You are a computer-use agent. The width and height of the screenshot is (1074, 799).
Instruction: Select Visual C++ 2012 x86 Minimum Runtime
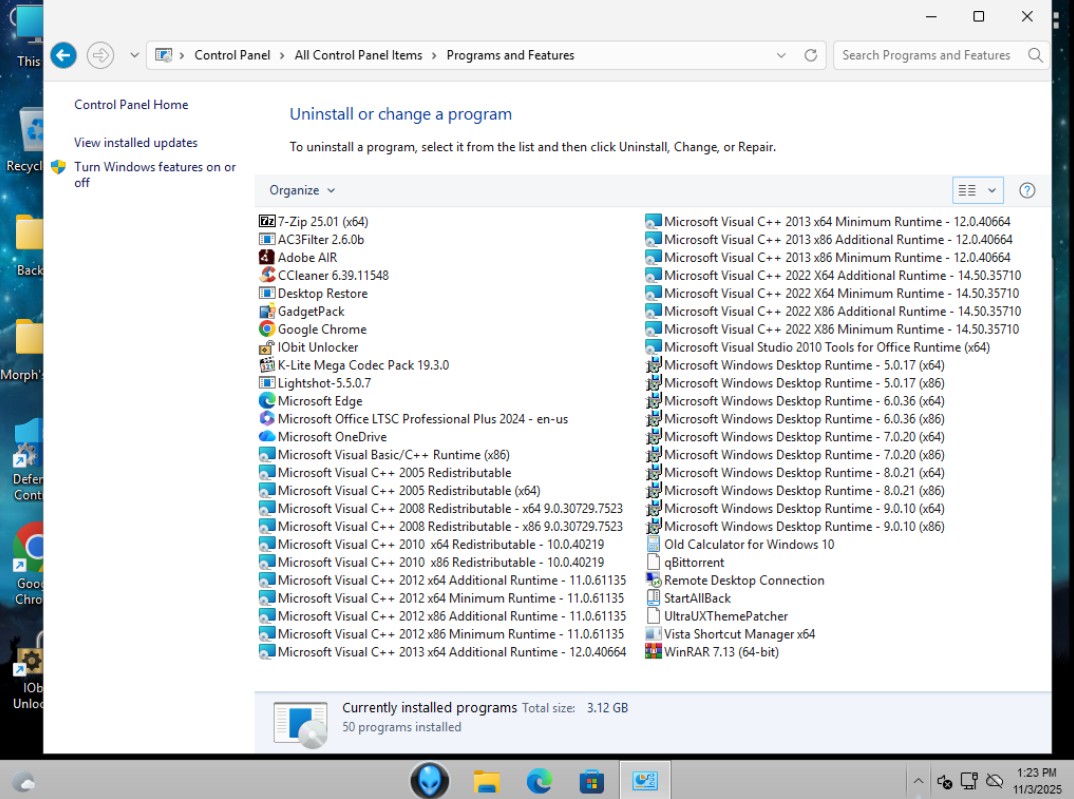[442, 634]
